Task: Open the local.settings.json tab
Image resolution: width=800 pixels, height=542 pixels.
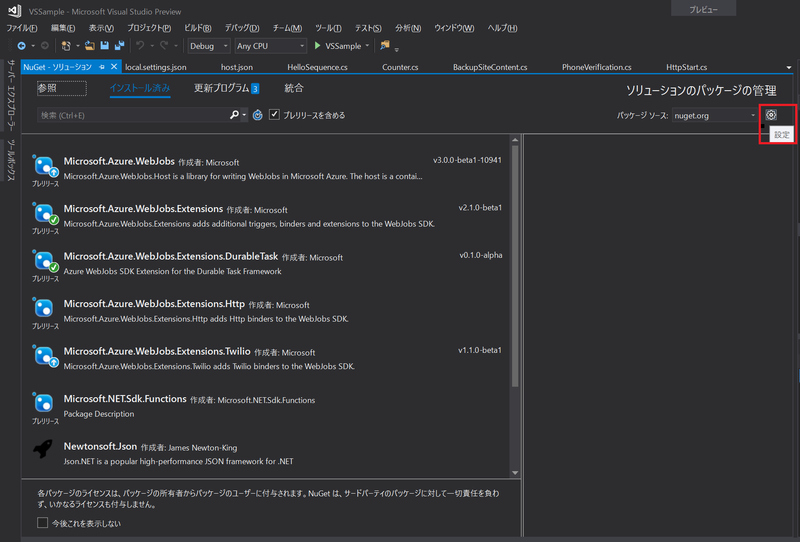Action: 156,67
